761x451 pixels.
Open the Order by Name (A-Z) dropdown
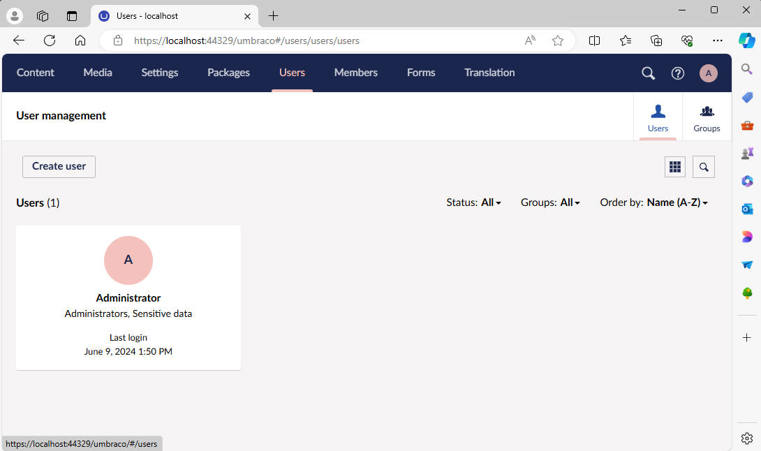(x=654, y=202)
